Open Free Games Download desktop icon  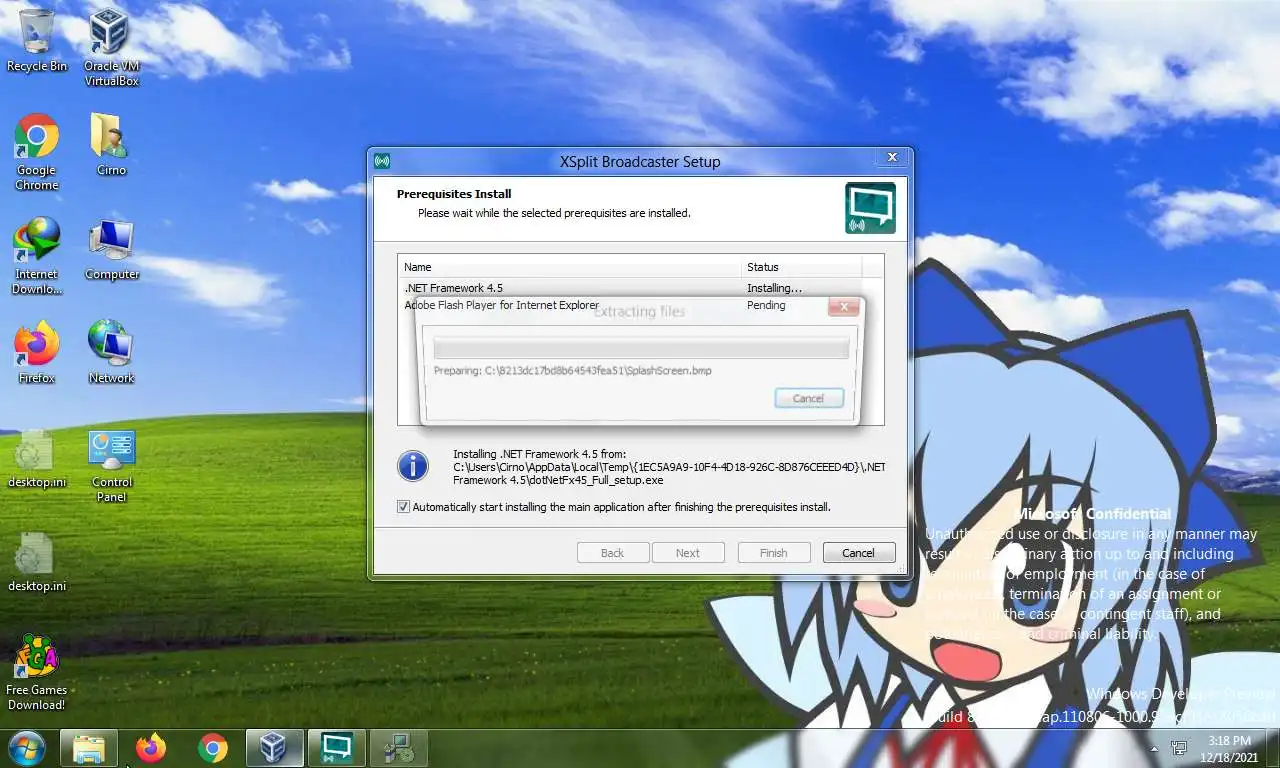[x=37, y=672]
